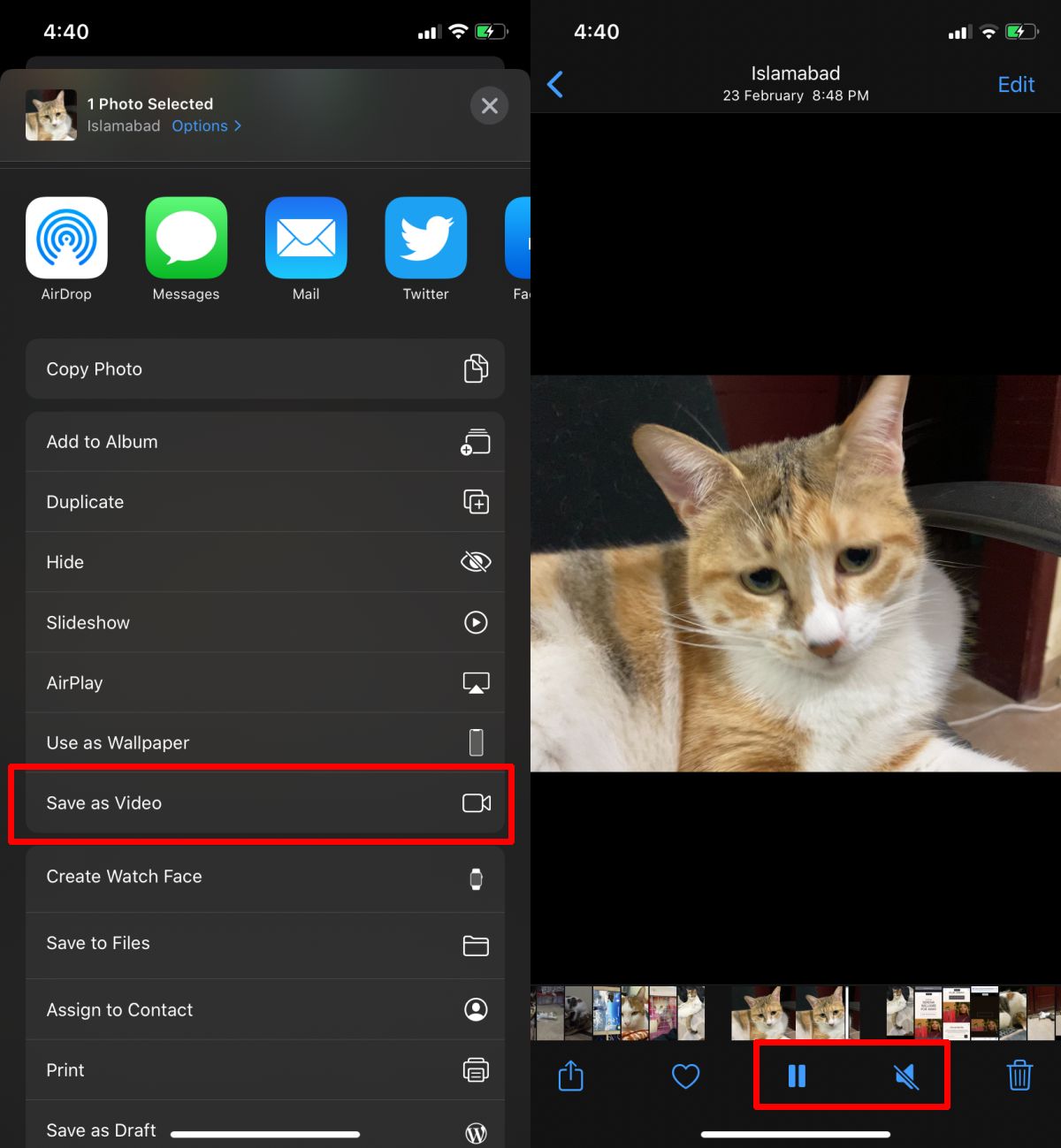Tap the trash icon to delete the photo
The height and width of the screenshot is (1148, 1061).
[1019, 1076]
